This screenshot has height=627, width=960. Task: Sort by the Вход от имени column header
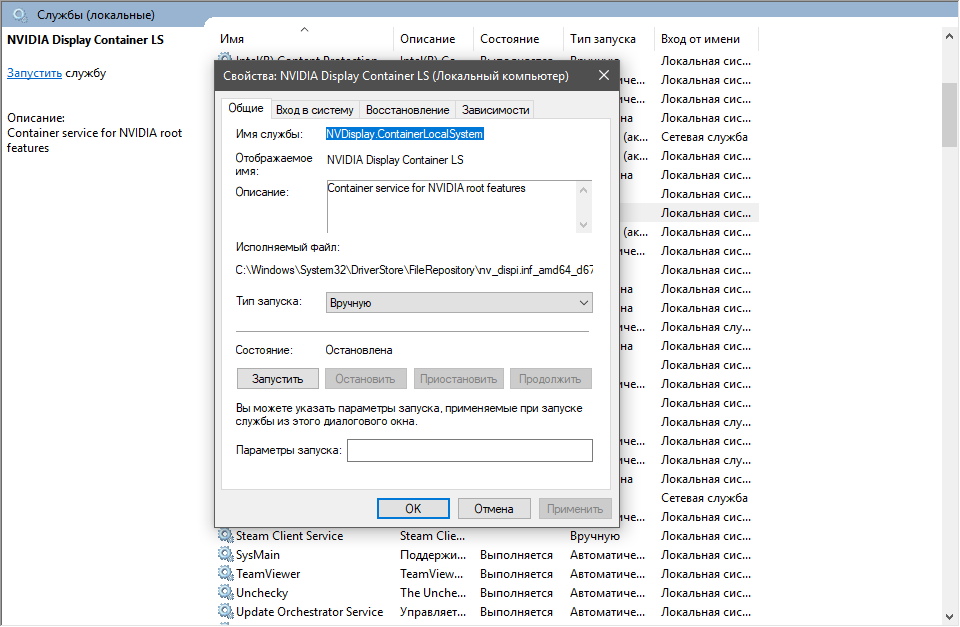click(x=706, y=39)
